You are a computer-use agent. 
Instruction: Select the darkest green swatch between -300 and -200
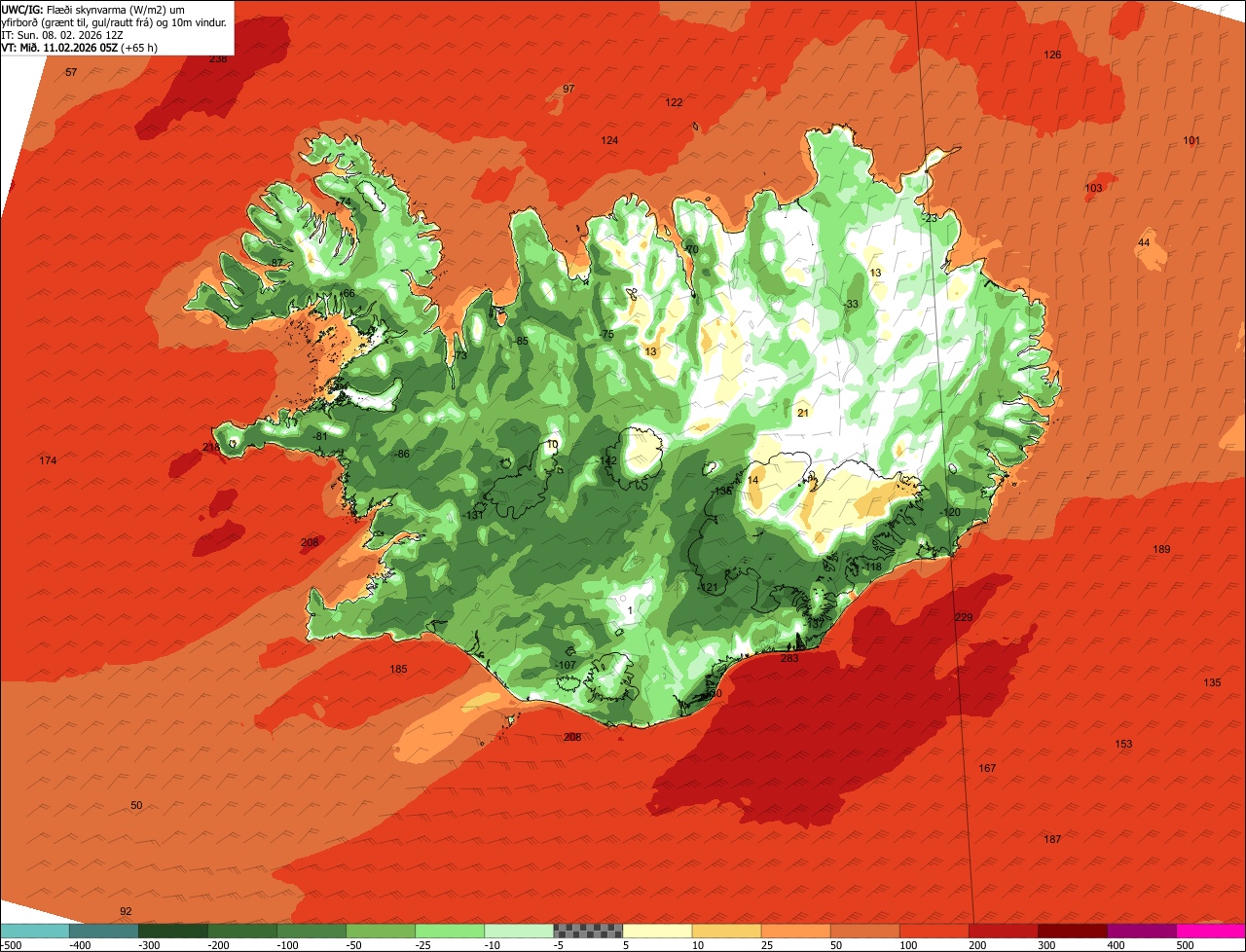click(172, 931)
